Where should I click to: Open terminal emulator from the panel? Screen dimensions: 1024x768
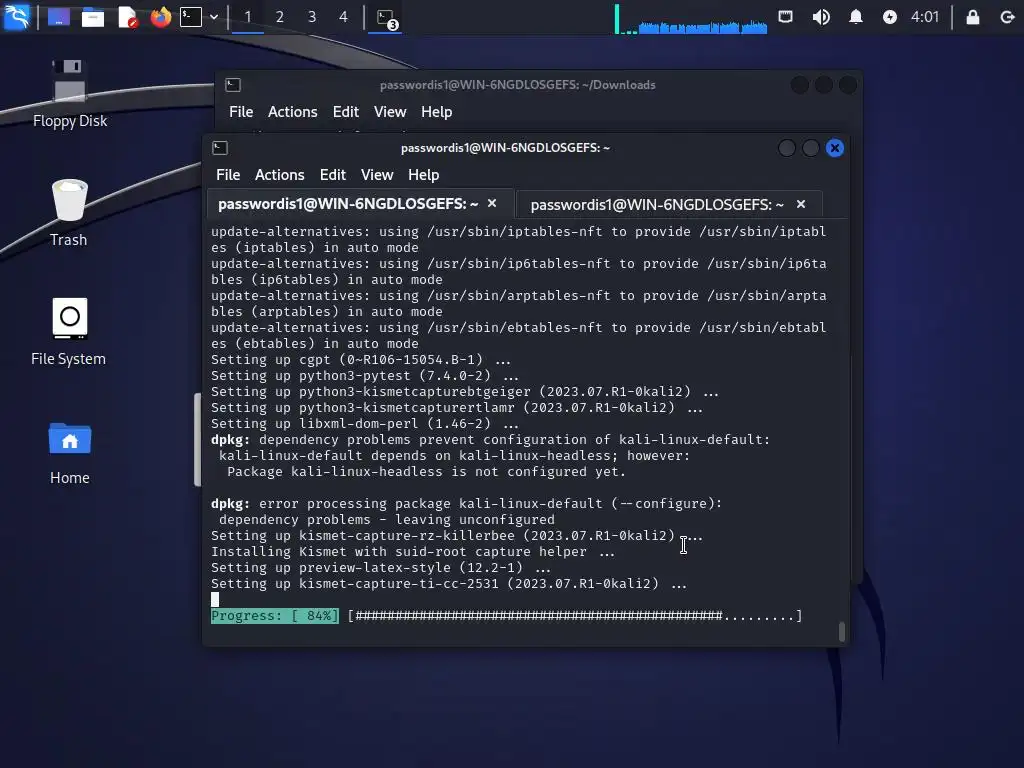tap(191, 17)
